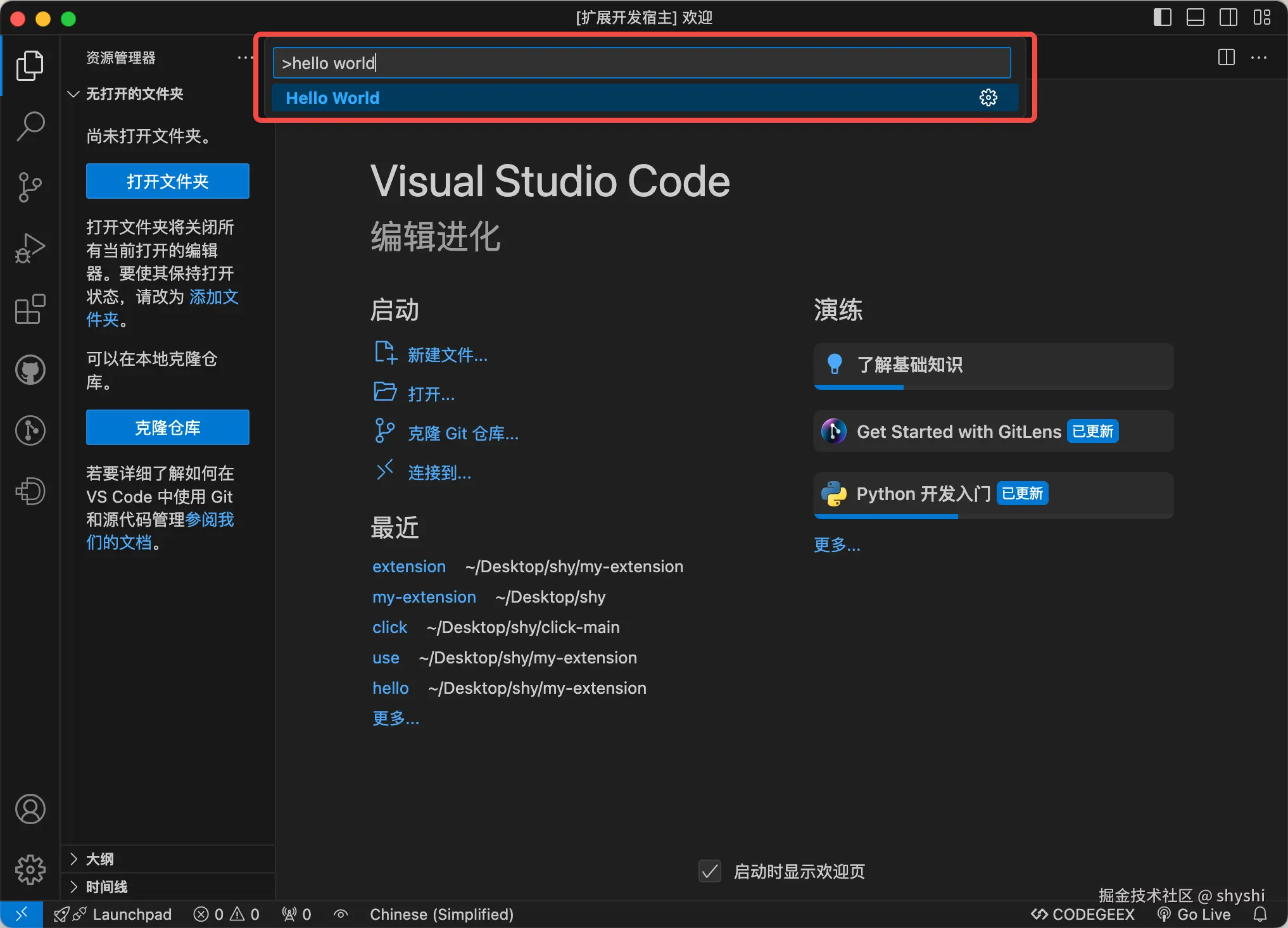Toggle show welcome page on startup checkbox
The height and width of the screenshot is (928, 1288).
(x=710, y=872)
